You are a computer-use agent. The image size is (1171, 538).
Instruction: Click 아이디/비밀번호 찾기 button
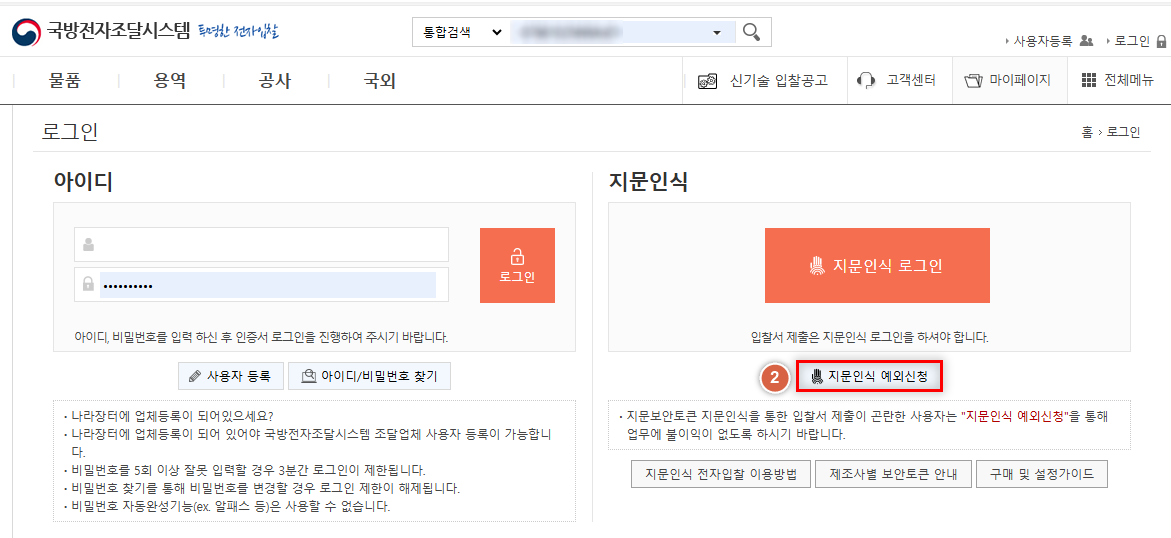369,376
